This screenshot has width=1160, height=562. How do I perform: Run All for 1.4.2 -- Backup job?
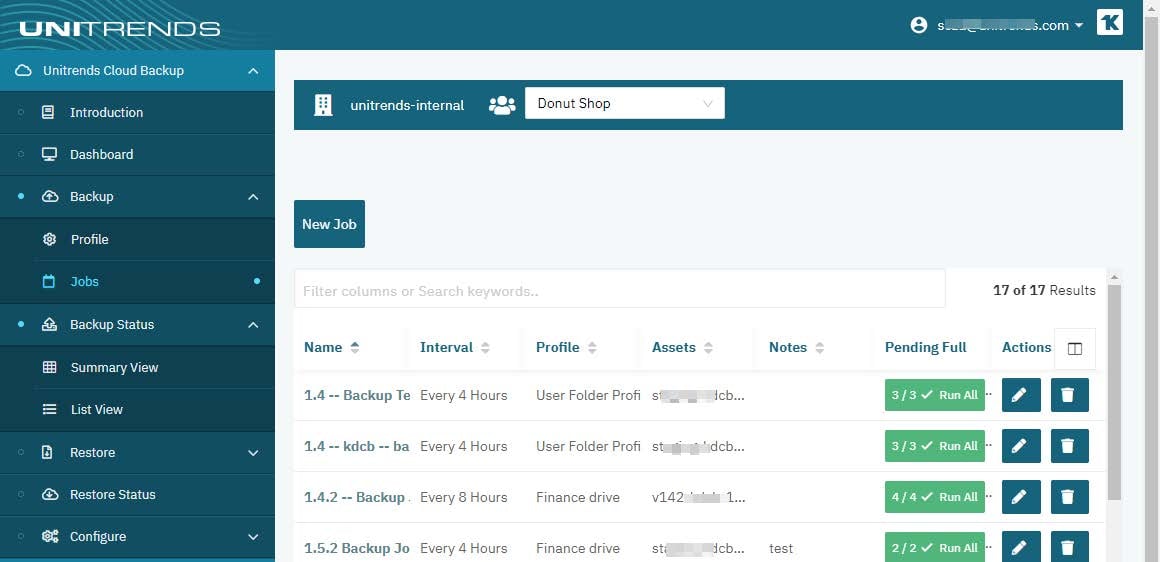(935, 497)
